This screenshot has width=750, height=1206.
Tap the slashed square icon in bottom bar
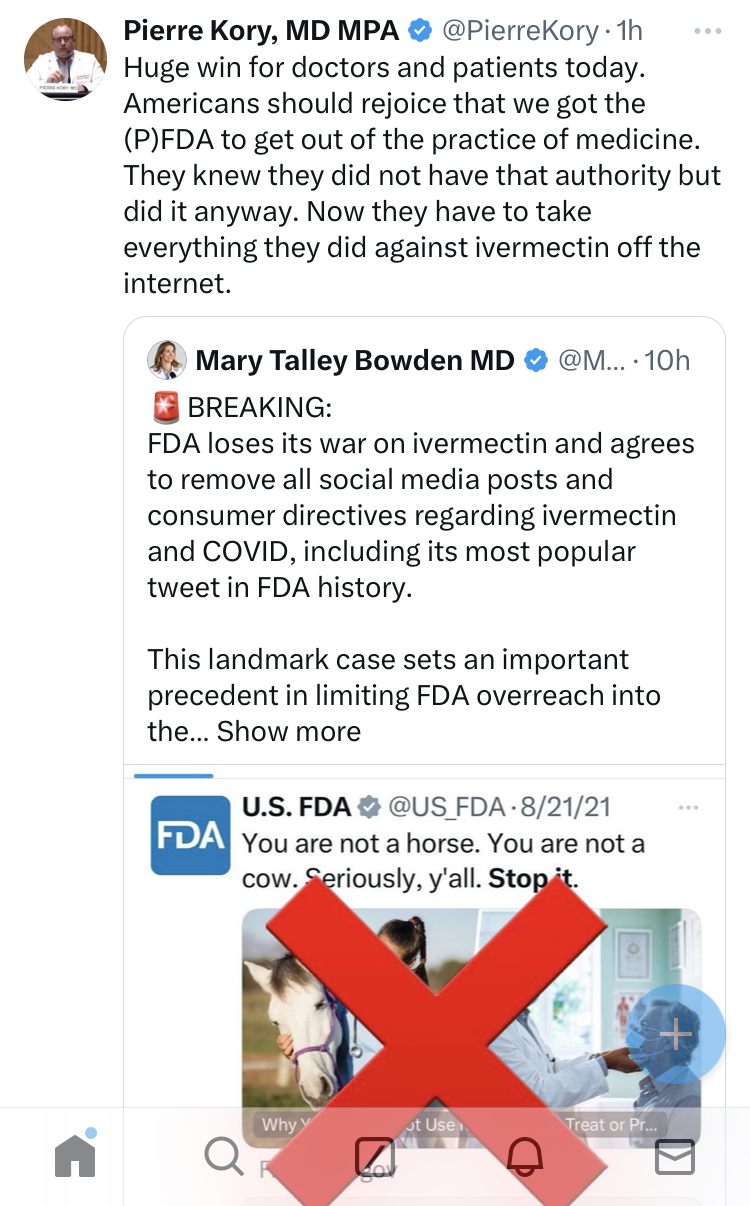point(375,1157)
